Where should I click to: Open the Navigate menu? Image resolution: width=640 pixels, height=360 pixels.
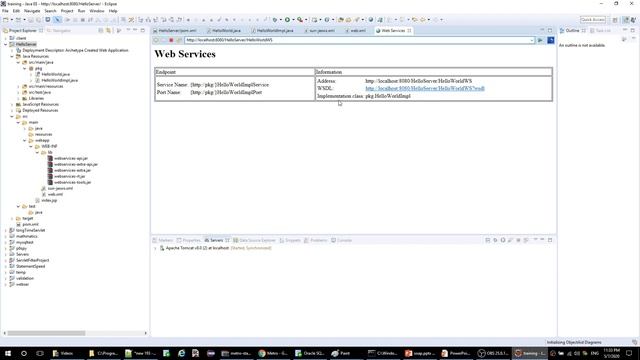32,11
